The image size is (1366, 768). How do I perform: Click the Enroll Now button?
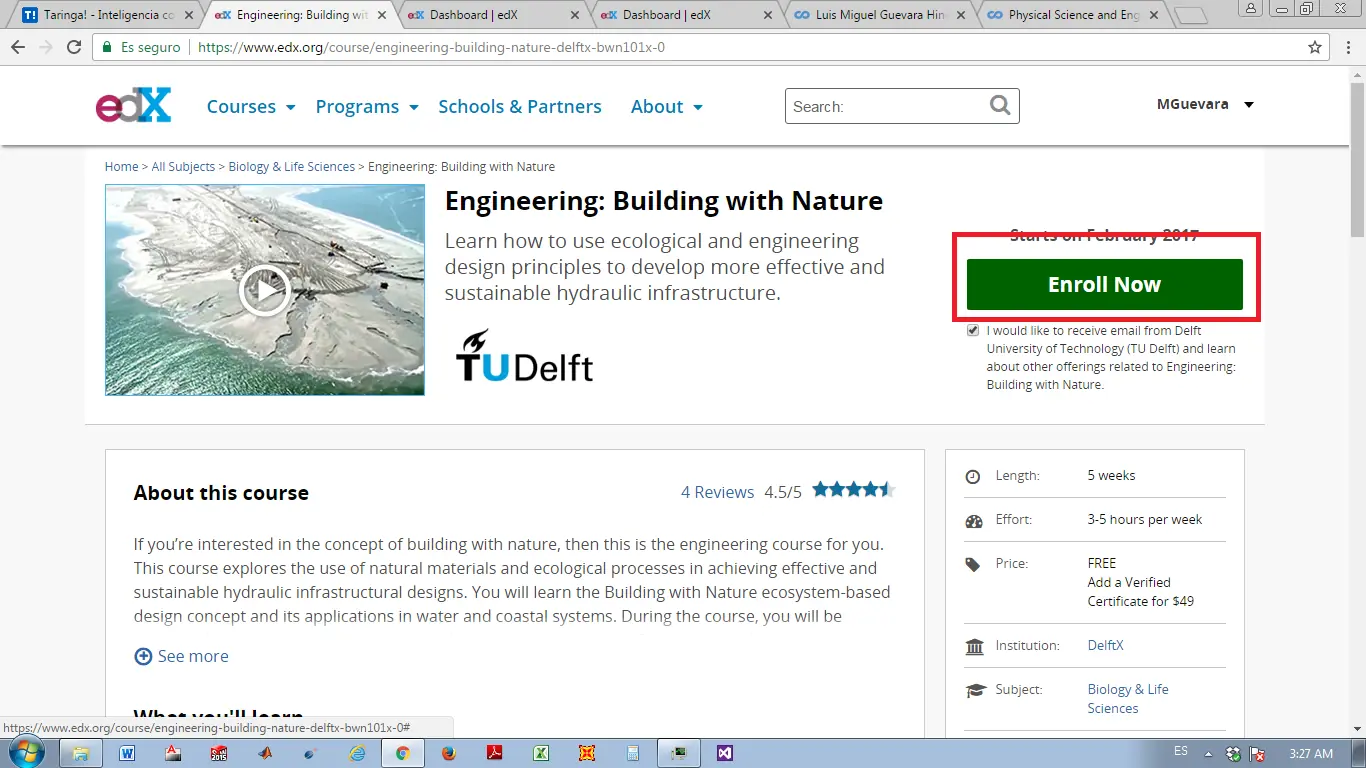(1104, 284)
